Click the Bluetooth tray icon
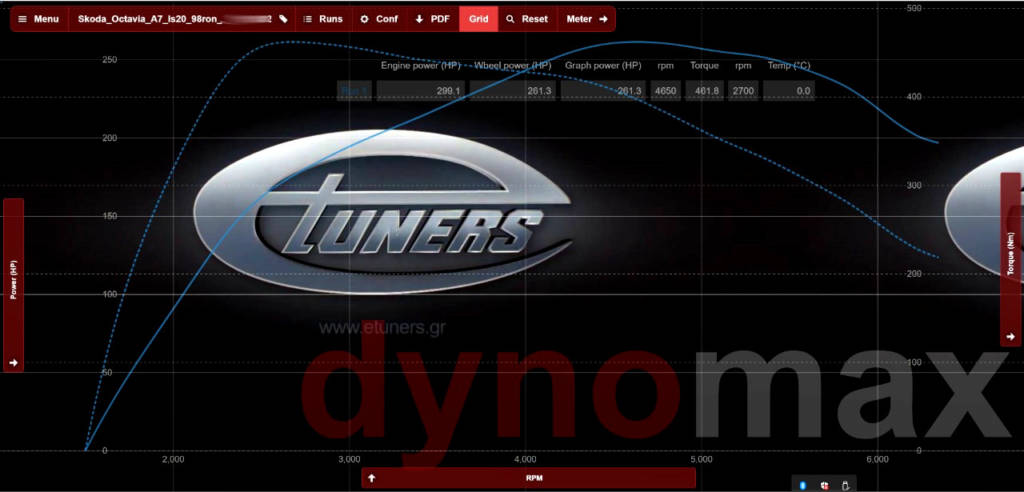 point(802,485)
